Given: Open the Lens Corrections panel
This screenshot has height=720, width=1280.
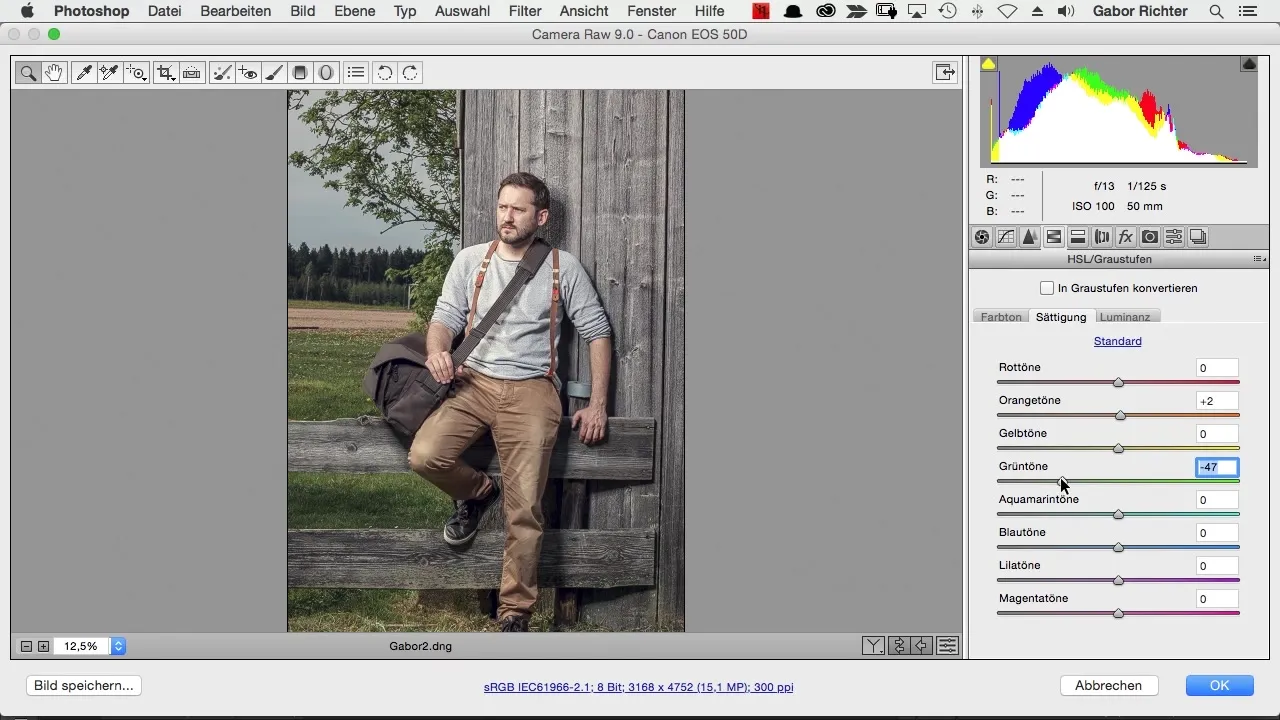Looking at the screenshot, I should coord(1102,237).
